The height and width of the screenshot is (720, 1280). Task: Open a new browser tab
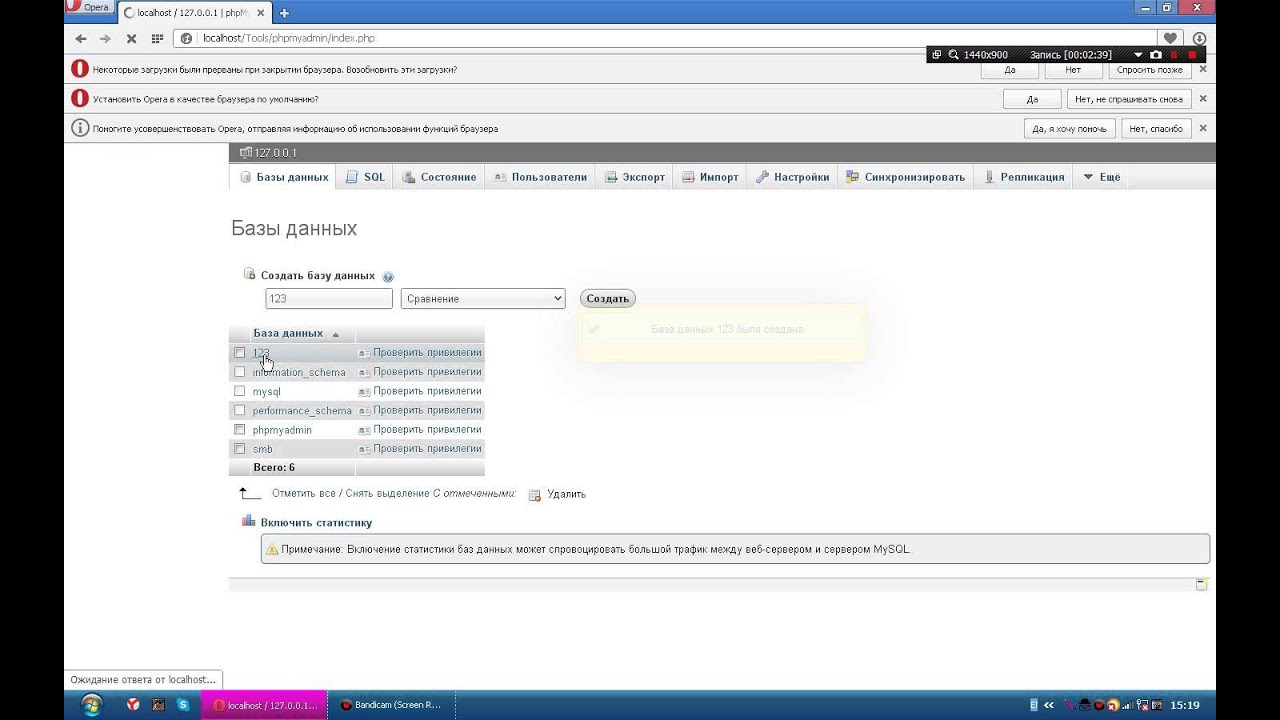point(284,13)
